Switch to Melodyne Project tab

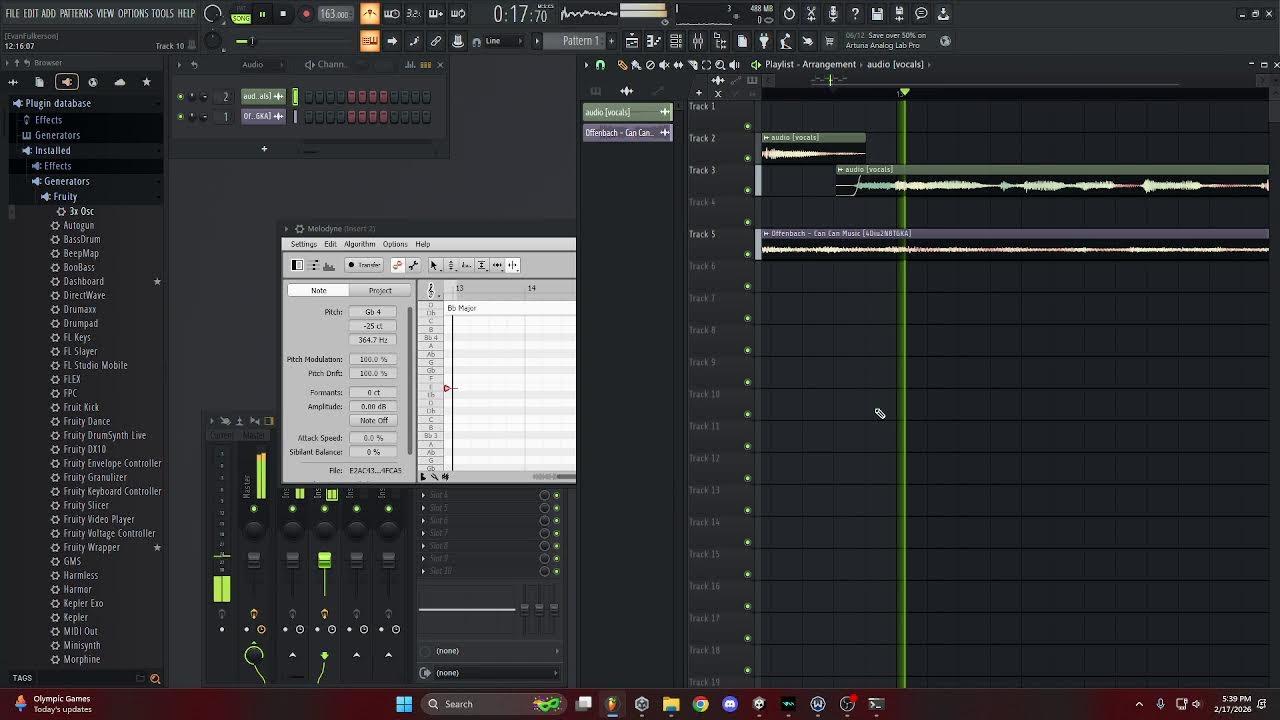pos(380,291)
